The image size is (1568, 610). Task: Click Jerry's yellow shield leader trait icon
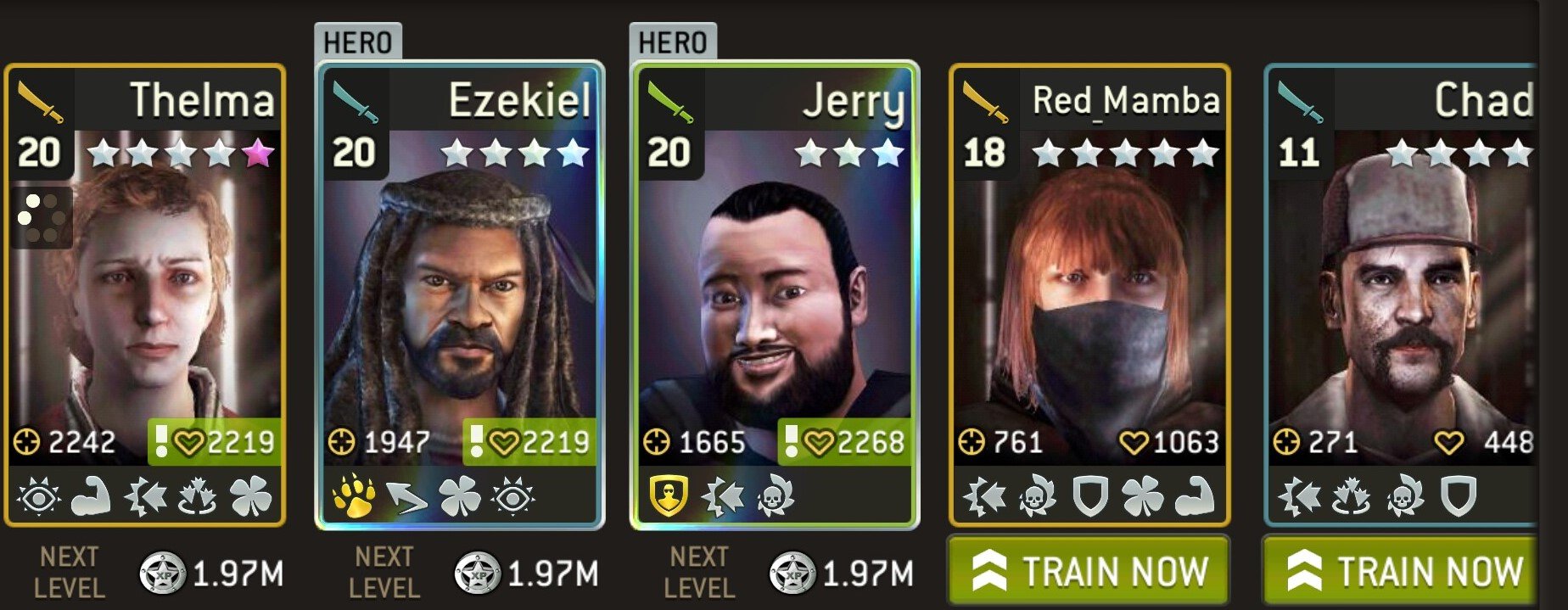(669, 496)
